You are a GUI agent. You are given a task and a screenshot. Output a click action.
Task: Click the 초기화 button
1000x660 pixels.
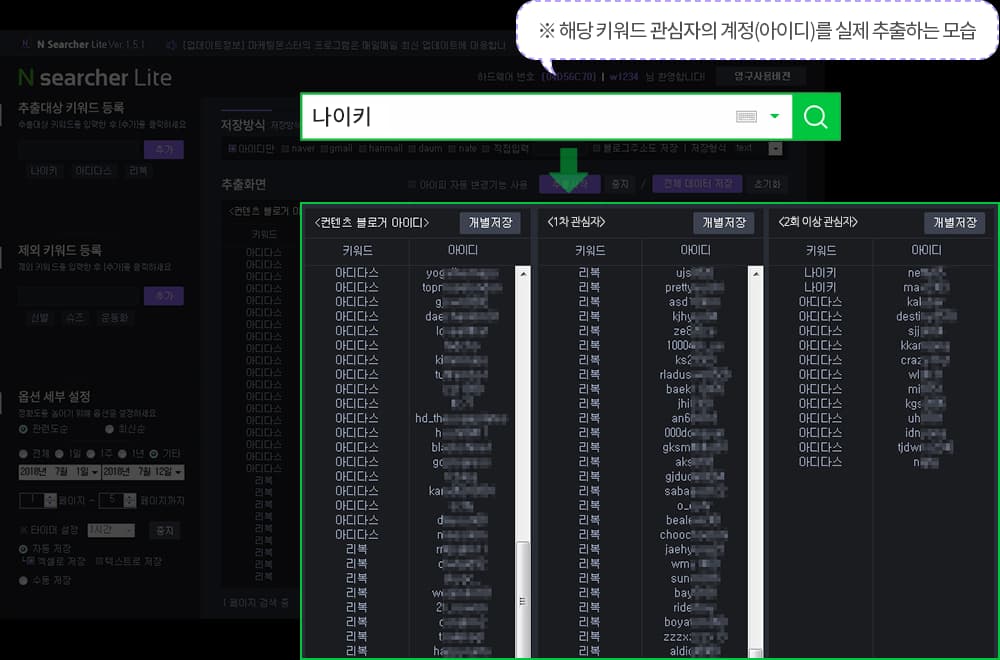[x=767, y=184]
